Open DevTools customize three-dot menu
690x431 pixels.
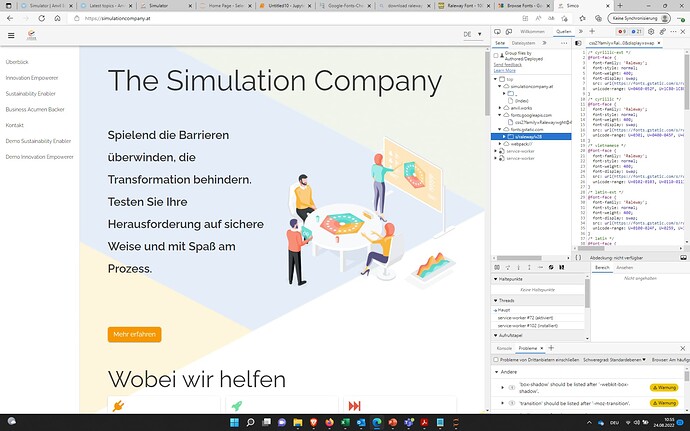pos(673,32)
